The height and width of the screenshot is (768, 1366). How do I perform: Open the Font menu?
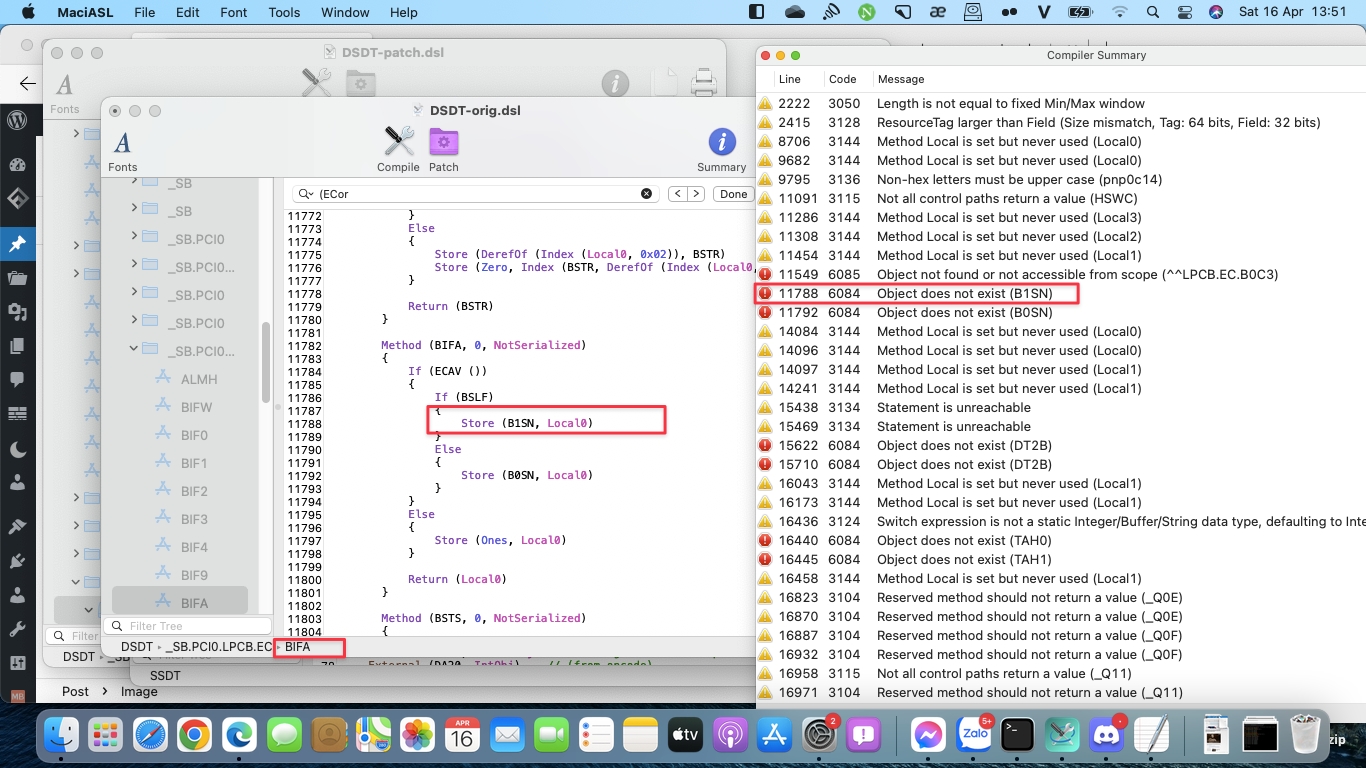pos(234,12)
